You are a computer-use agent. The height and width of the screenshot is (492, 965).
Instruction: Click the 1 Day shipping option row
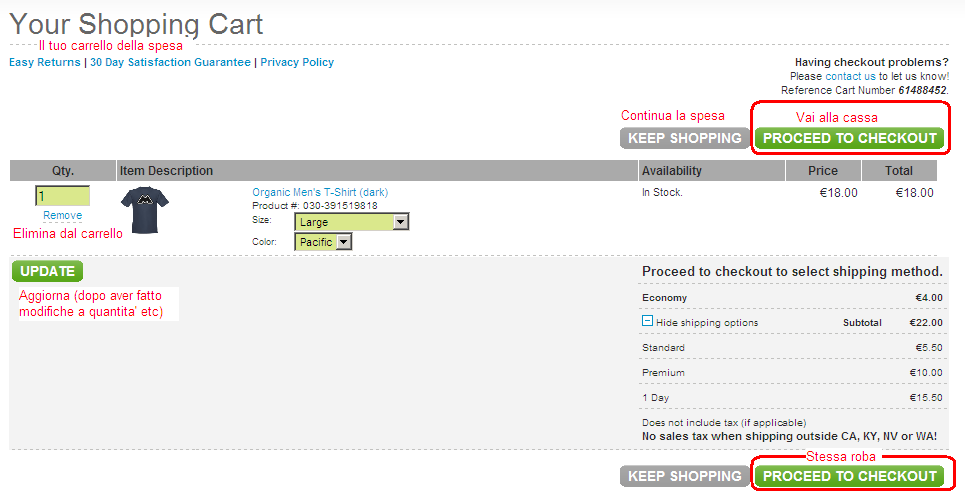(x=791, y=398)
